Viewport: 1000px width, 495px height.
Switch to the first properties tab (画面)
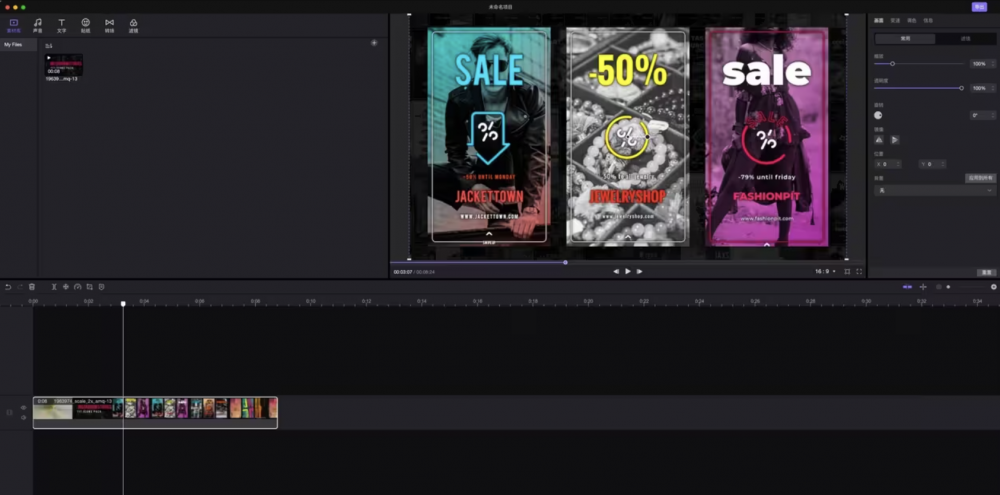pos(879,20)
